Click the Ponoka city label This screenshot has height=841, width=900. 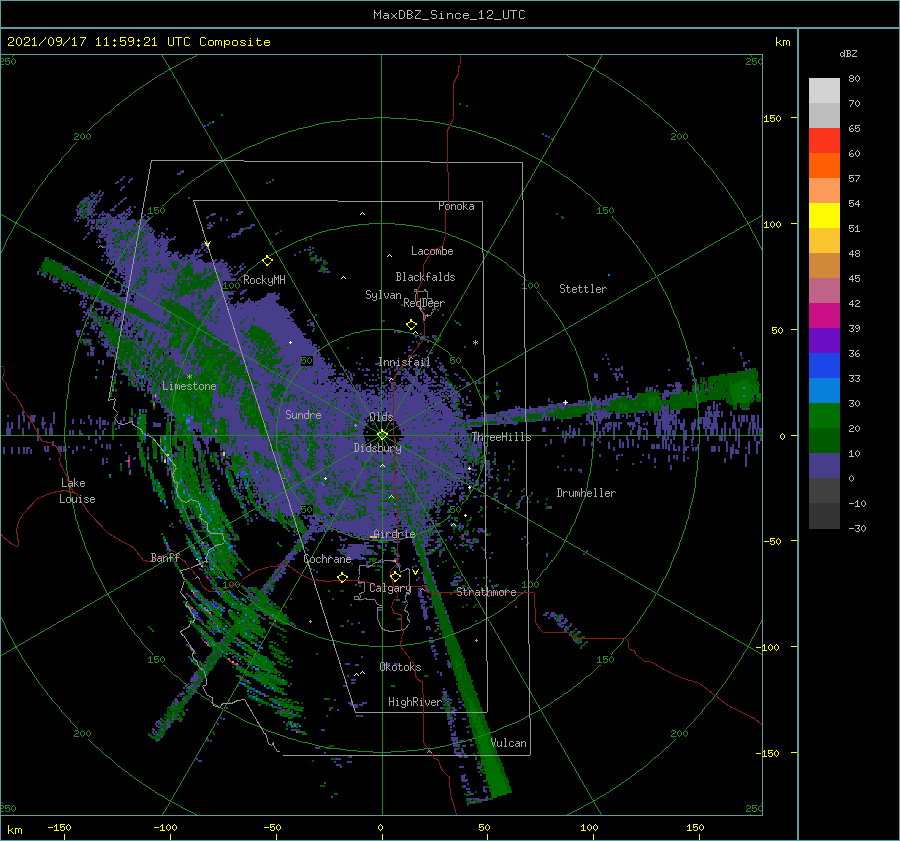click(456, 206)
